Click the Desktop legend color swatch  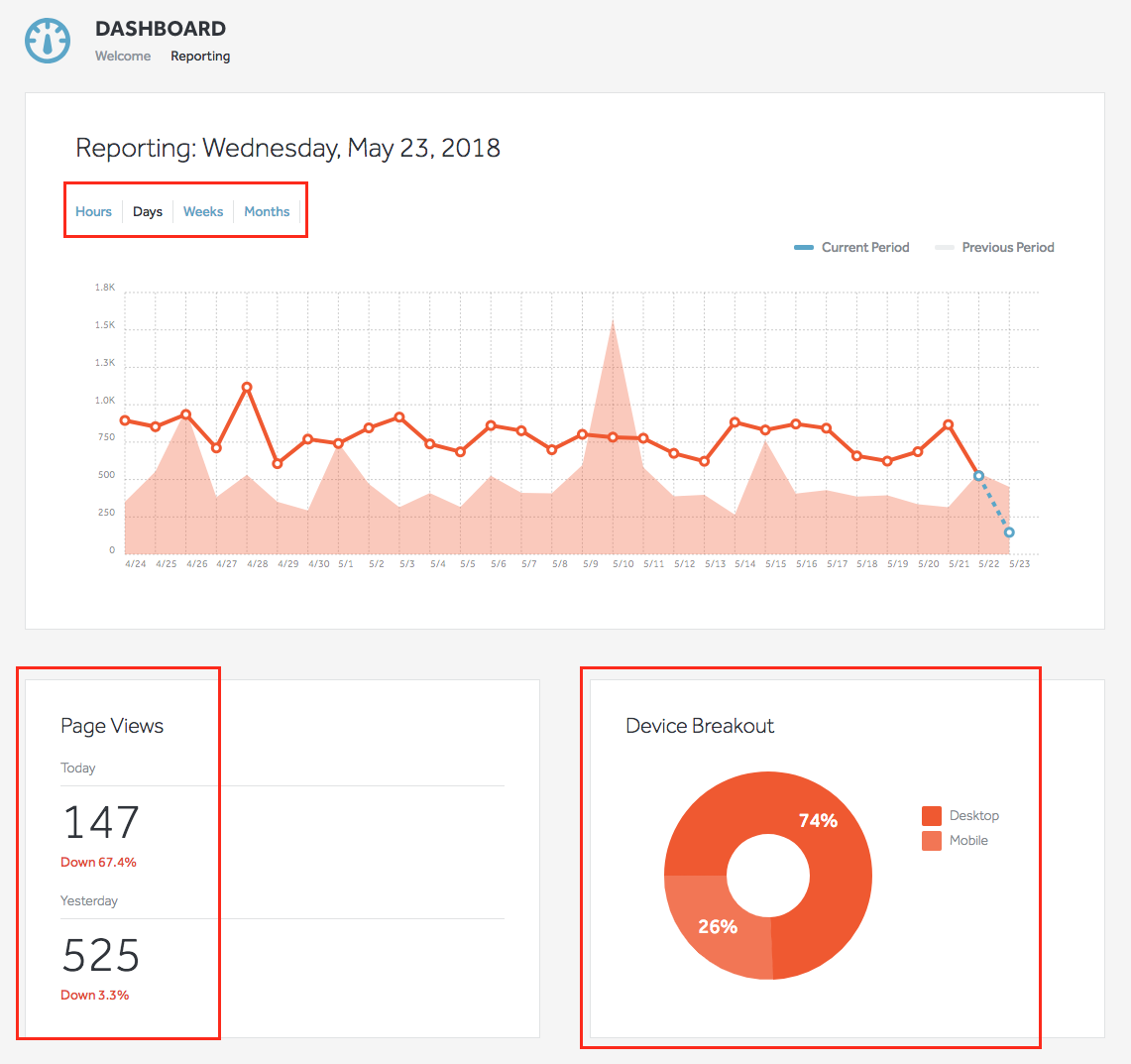tap(931, 816)
